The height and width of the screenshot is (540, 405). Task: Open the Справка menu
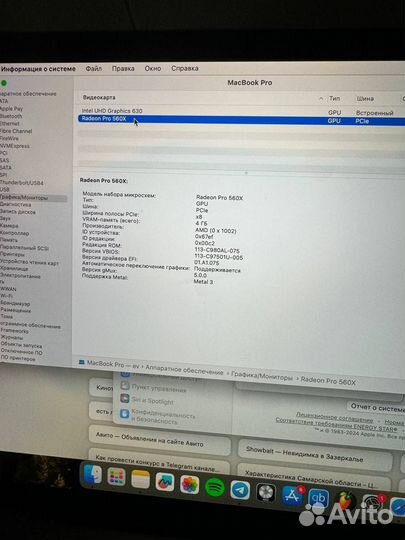185,68
